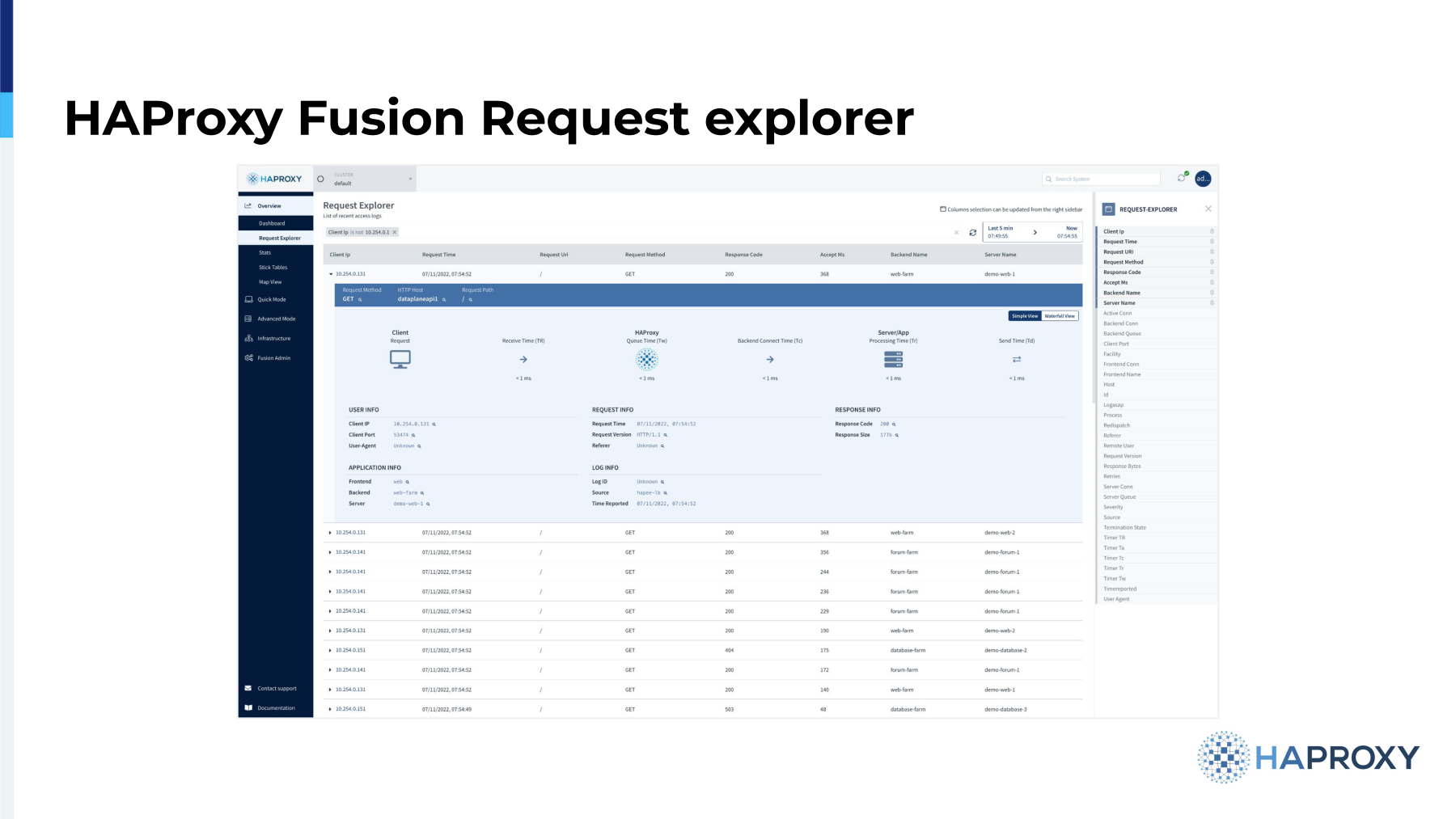Click the HAProxy logo in the app header

pos(274,179)
